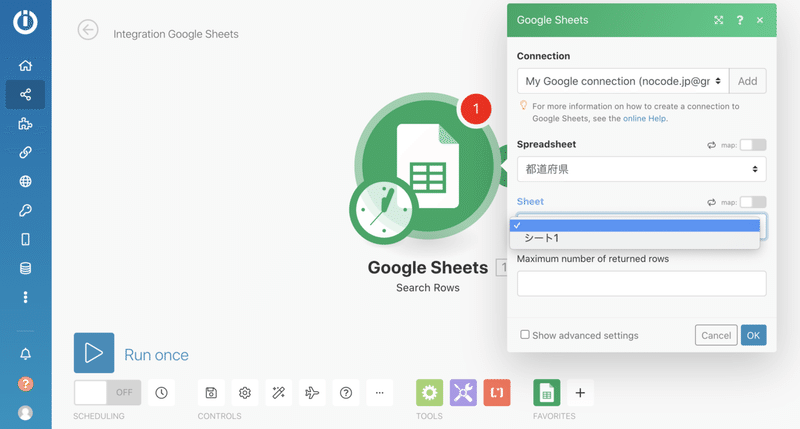Expand the Google Sheets dialog fullscreen
This screenshot has height=429, width=800.
pyautogui.click(x=718, y=20)
